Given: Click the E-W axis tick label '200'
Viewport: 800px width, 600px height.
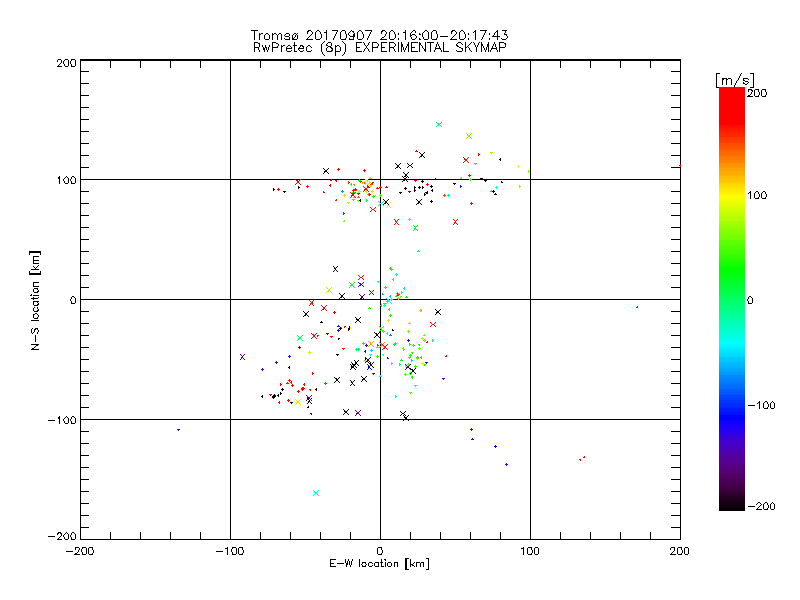Looking at the screenshot, I should click(x=680, y=551).
